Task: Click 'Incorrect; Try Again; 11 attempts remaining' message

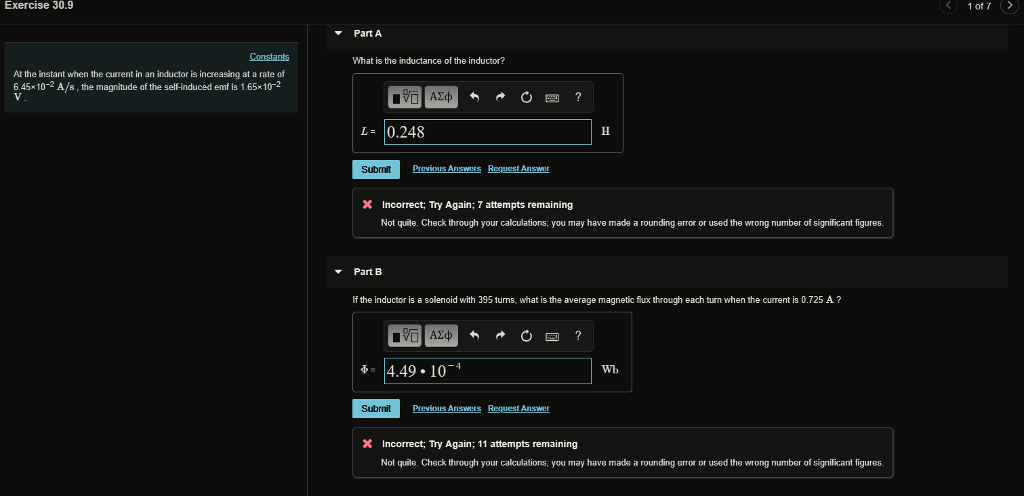Action: pyautogui.click(x=479, y=444)
